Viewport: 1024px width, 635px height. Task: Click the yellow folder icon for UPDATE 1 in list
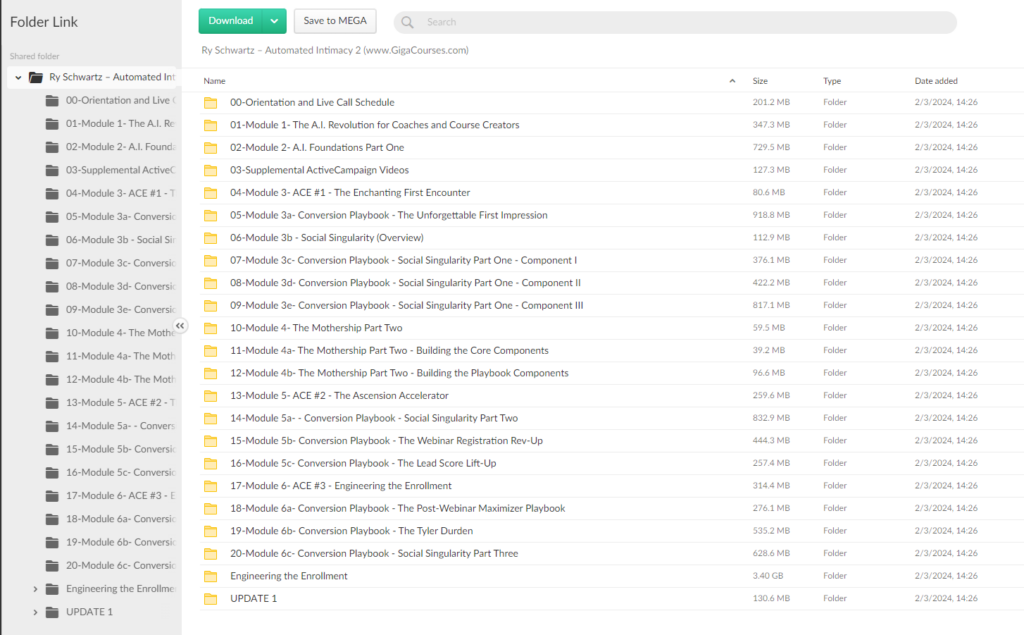pos(211,599)
